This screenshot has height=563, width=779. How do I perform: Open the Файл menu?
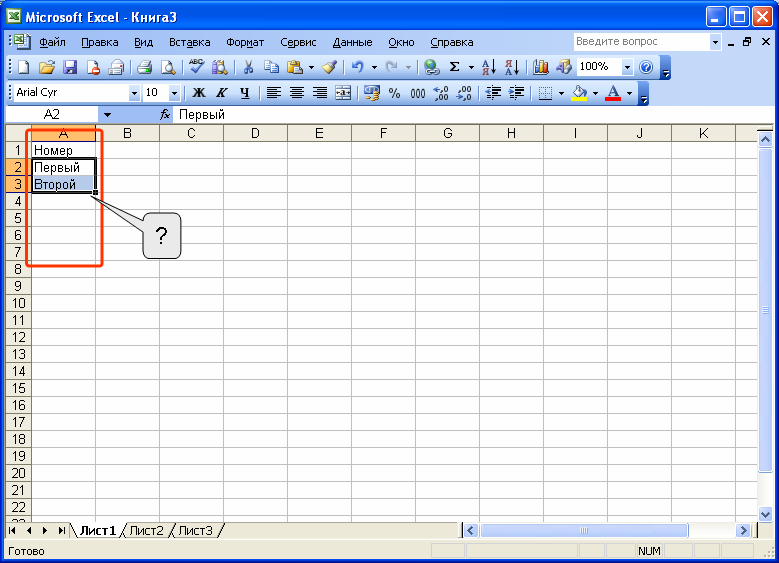pos(52,42)
